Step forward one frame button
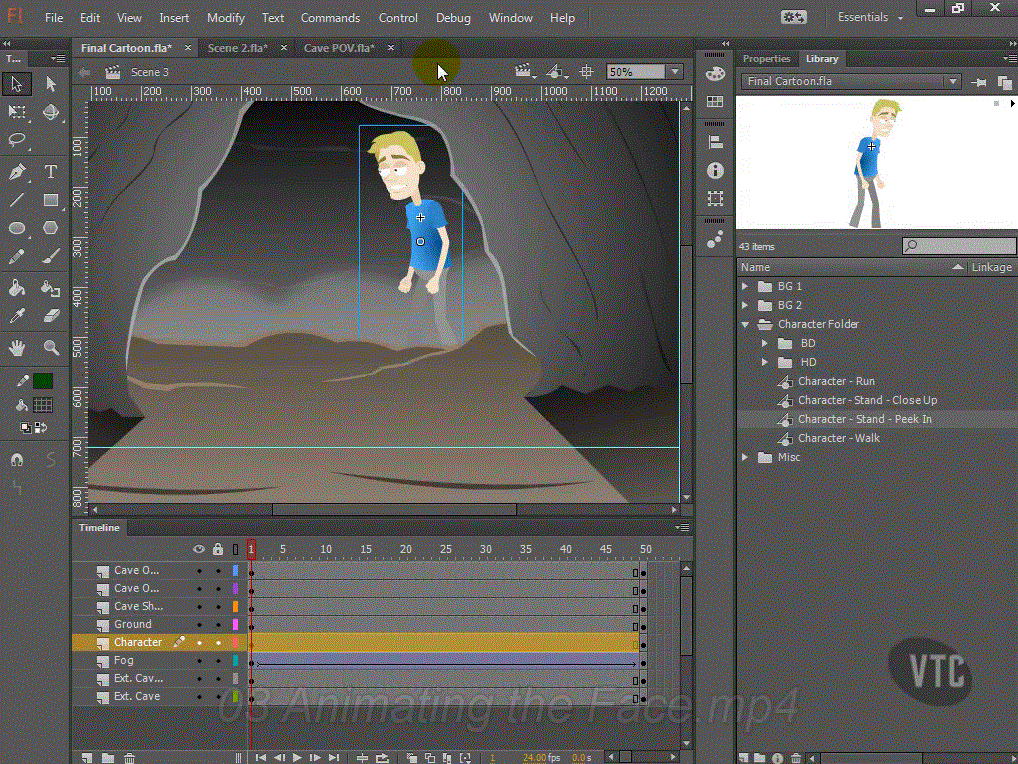The height and width of the screenshot is (764, 1018). tap(315, 758)
